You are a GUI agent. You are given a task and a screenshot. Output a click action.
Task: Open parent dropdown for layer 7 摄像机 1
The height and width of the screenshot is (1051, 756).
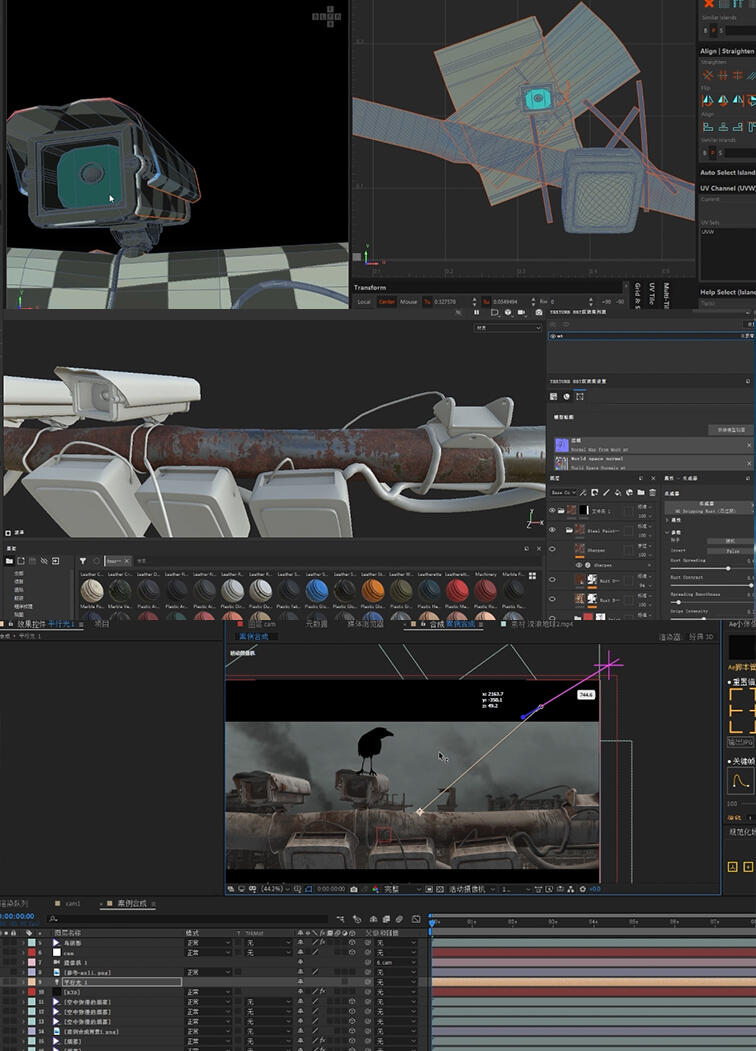coord(396,963)
